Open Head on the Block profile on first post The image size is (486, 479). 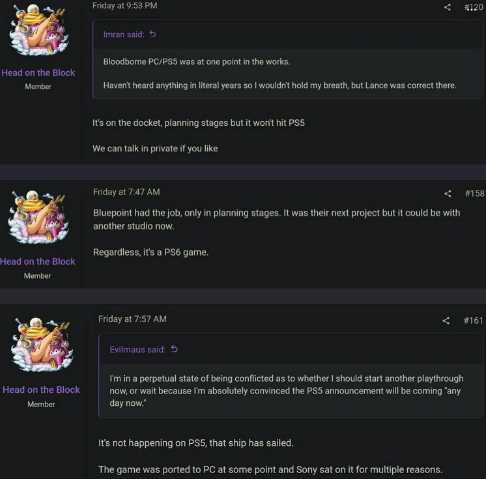click(38, 73)
